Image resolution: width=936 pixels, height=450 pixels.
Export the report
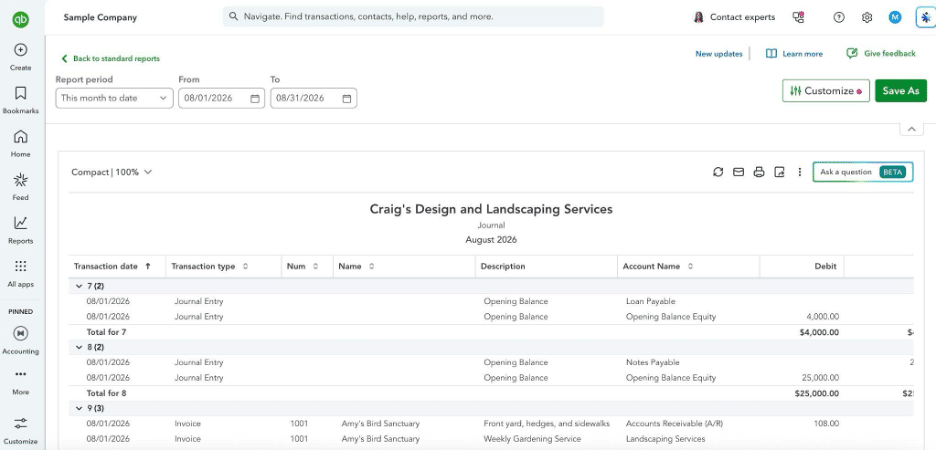point(779,172)
